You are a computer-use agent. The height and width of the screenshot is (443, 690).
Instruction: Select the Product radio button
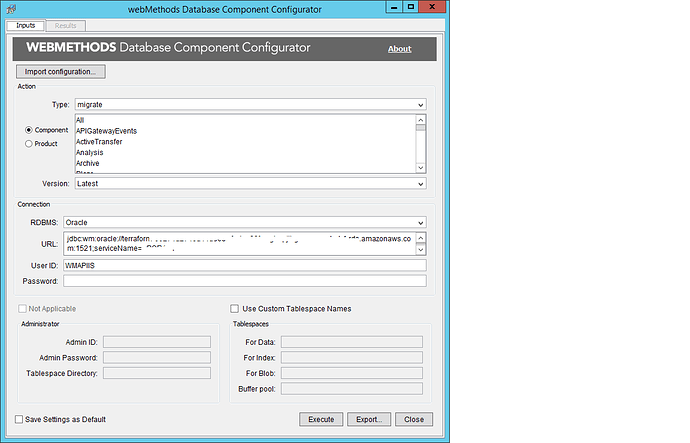29,144
